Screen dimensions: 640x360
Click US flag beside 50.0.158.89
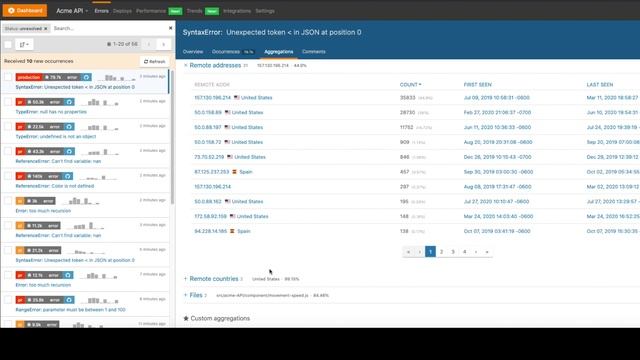tap(228, 112)
